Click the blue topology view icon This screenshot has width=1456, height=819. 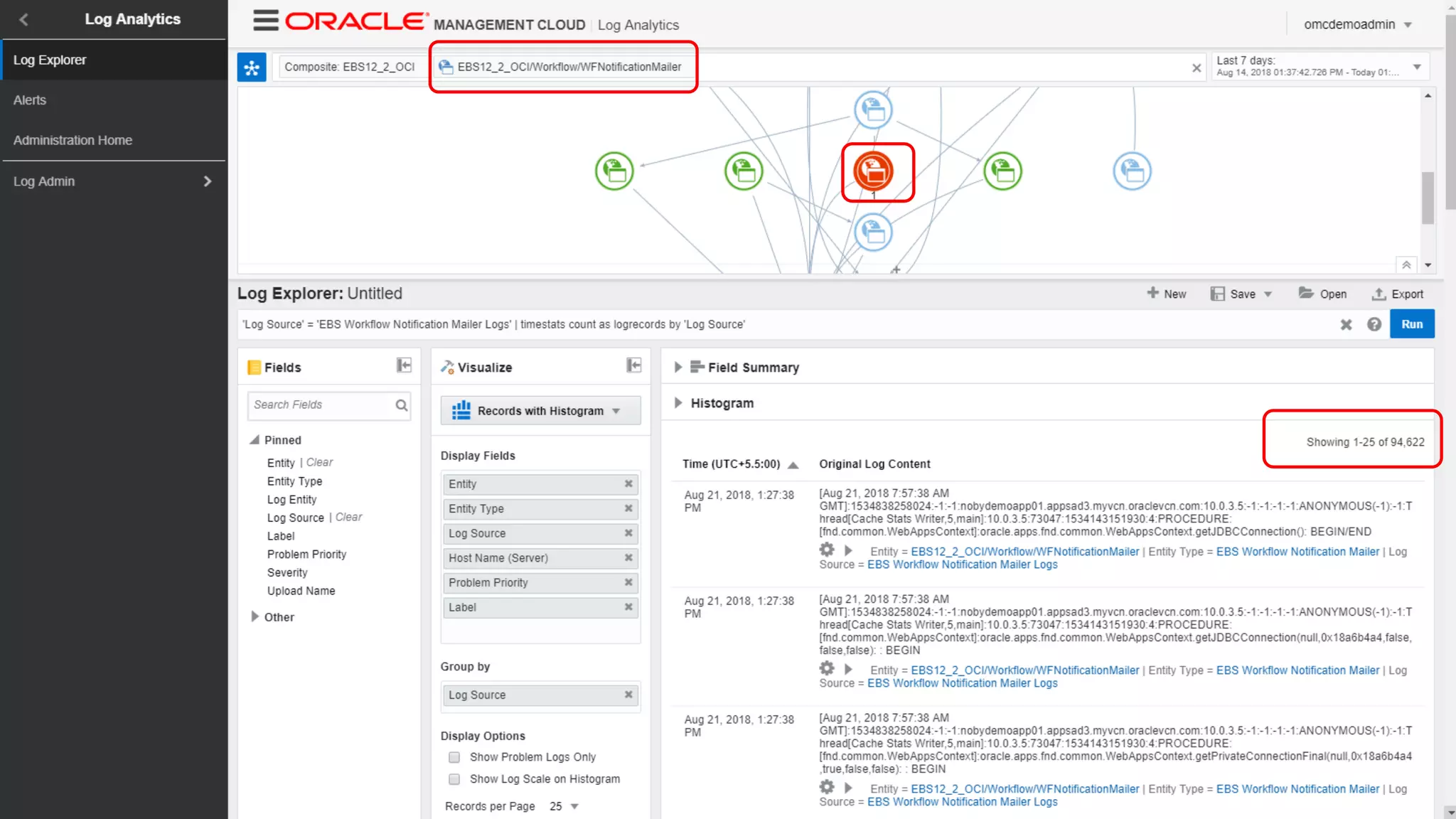[252, 68]
